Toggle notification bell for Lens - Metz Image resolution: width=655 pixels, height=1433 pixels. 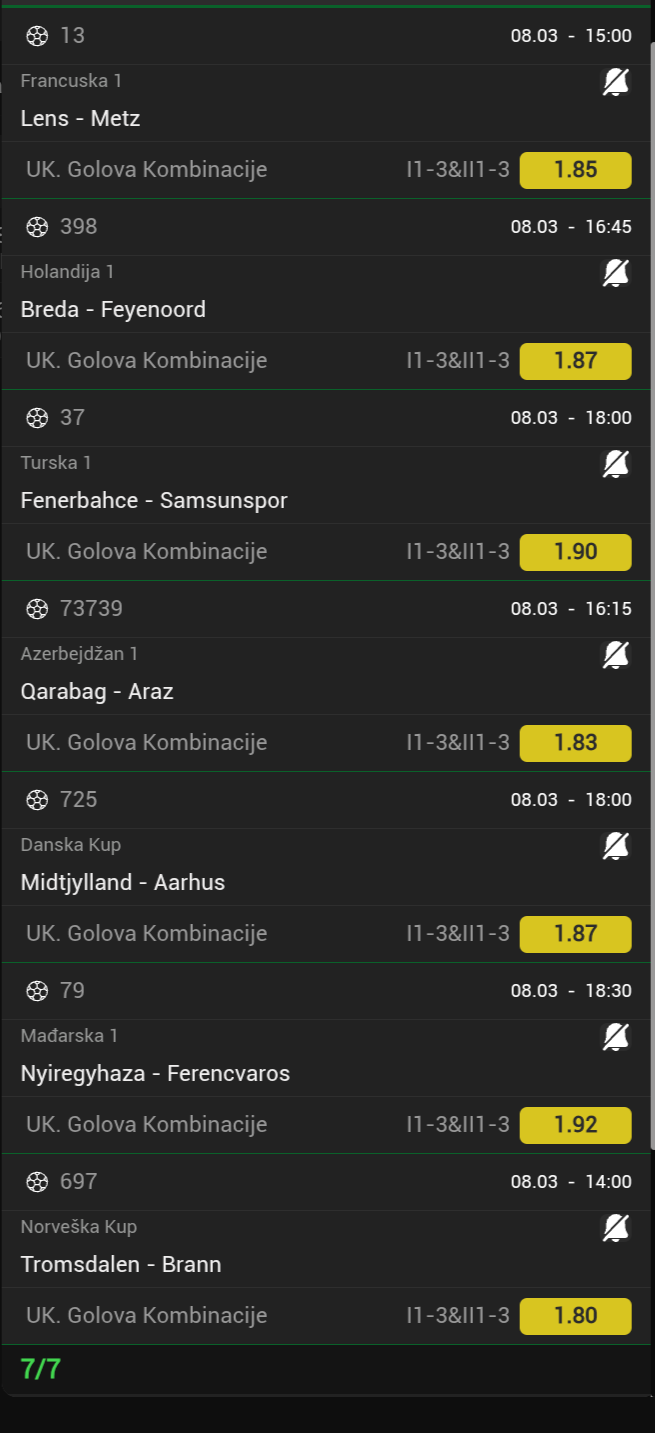pos(616,83)
